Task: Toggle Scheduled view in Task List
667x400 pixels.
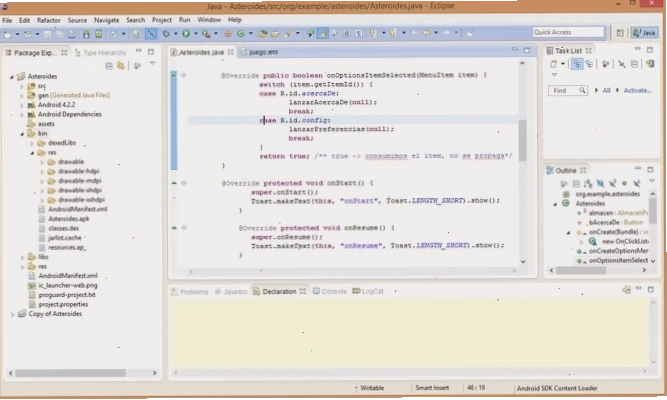Action: (589, 64)
